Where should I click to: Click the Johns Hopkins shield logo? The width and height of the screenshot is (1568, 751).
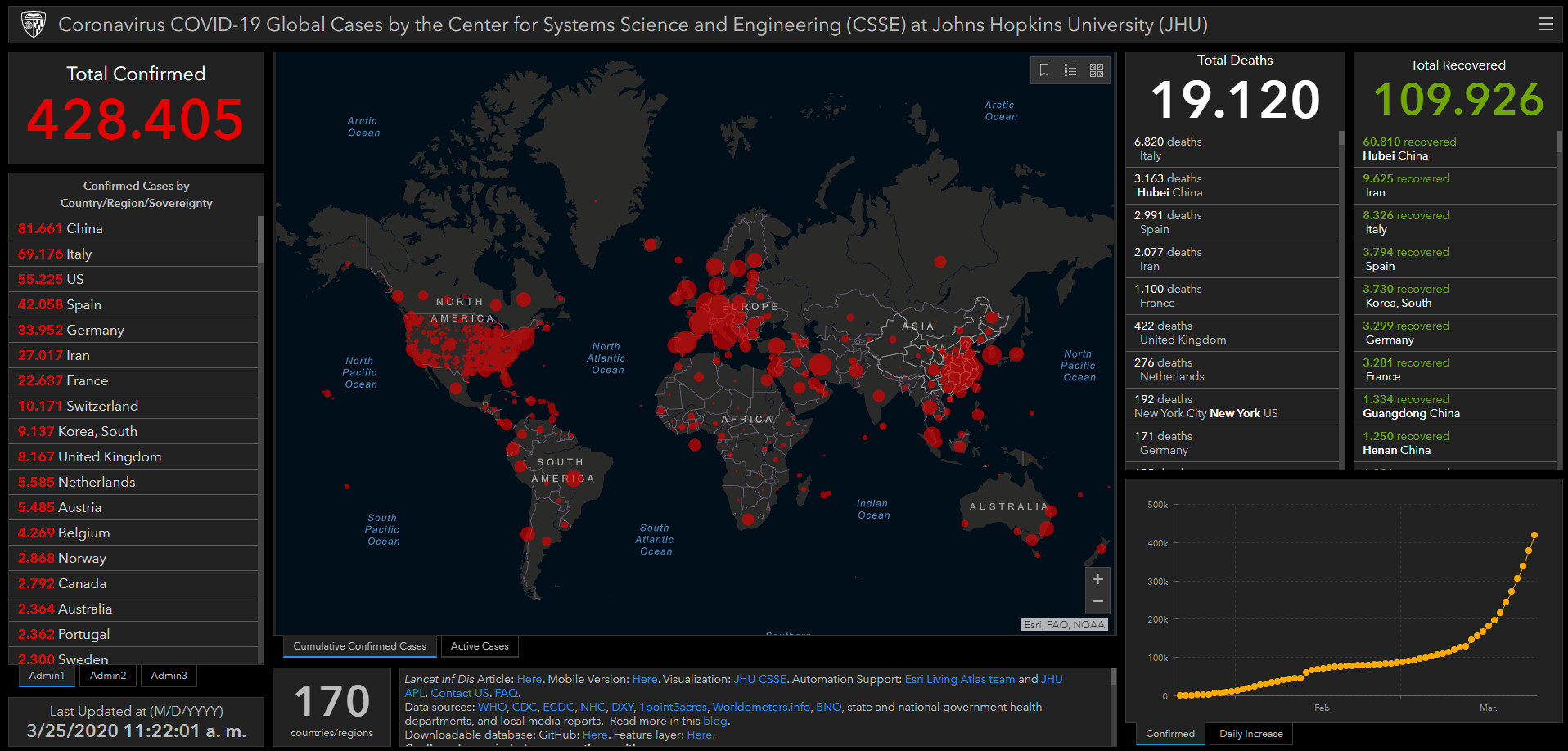point(33,25)
